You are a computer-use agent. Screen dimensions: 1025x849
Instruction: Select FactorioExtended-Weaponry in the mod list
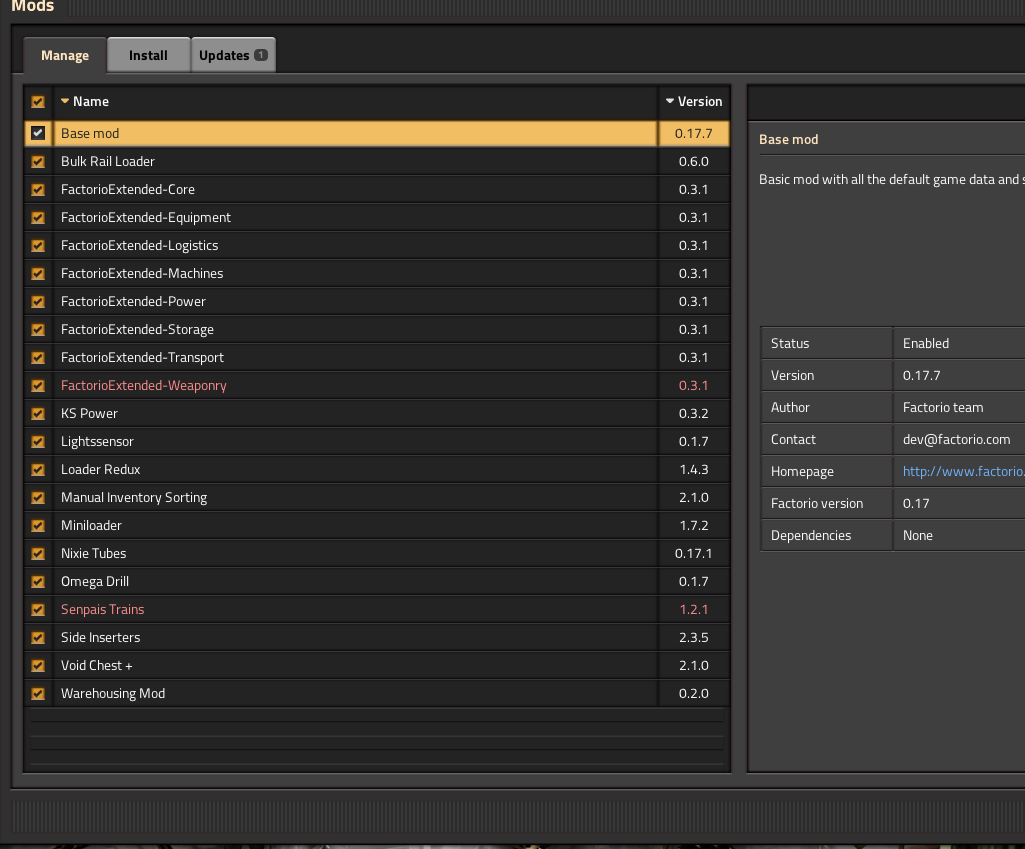coord(144,386)
